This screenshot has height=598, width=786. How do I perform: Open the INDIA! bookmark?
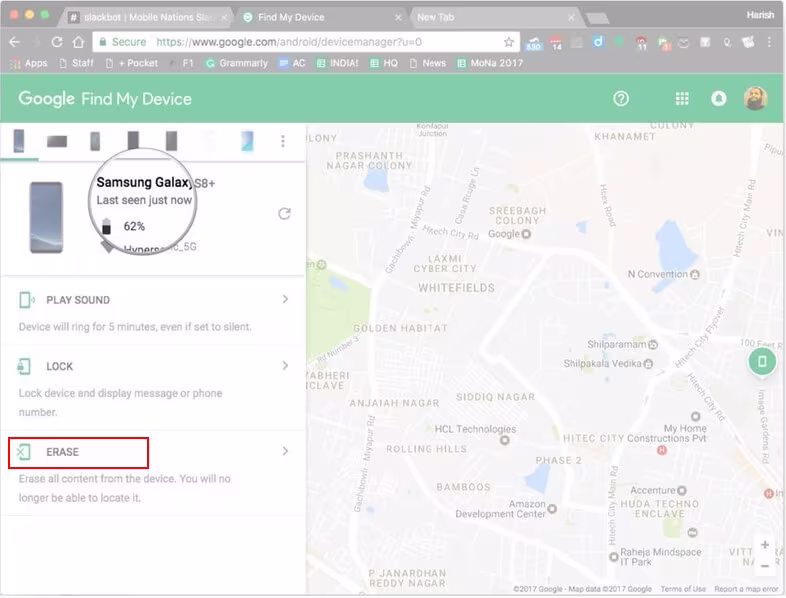pyautogui.click(x=337, y=63)
